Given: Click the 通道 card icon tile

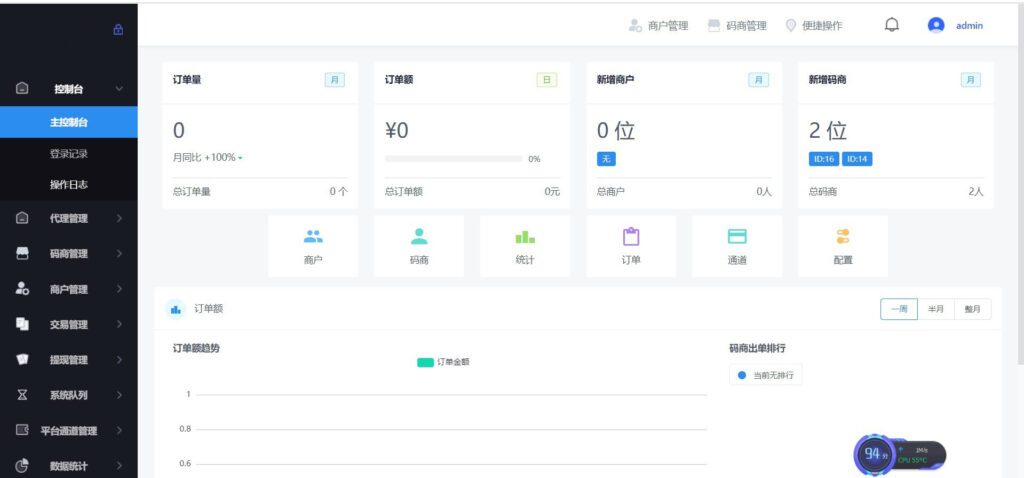Looking at the screenshot, I should [x=737, y=245].
